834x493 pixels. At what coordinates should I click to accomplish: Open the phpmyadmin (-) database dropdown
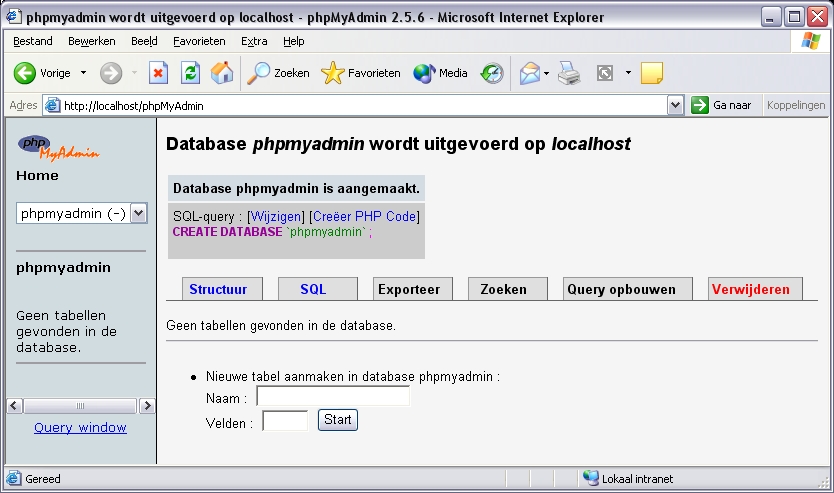point(81,213)
